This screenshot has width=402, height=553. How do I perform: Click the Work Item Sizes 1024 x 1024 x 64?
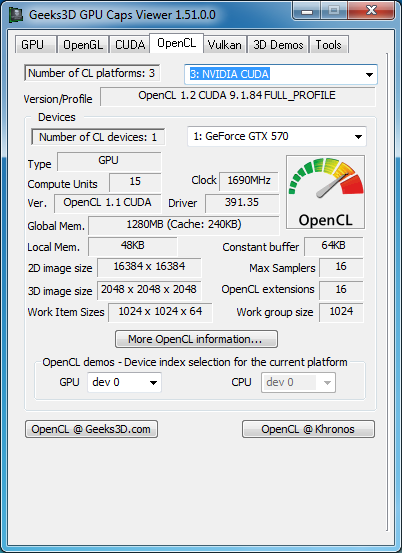(x=160, y=312)
